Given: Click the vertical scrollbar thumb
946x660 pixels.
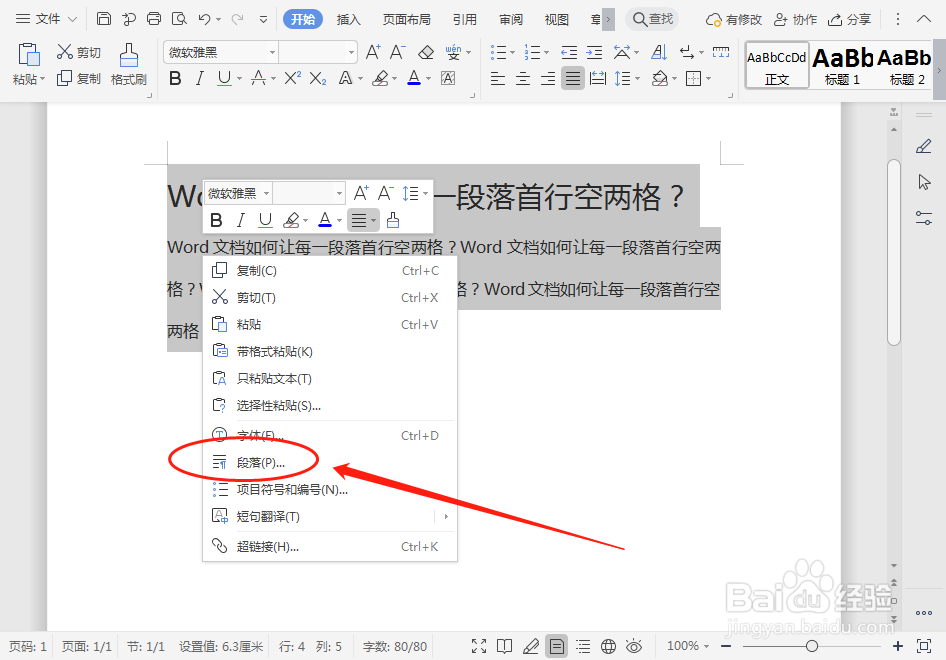Looking at the screenshot, I should (894, 252).
